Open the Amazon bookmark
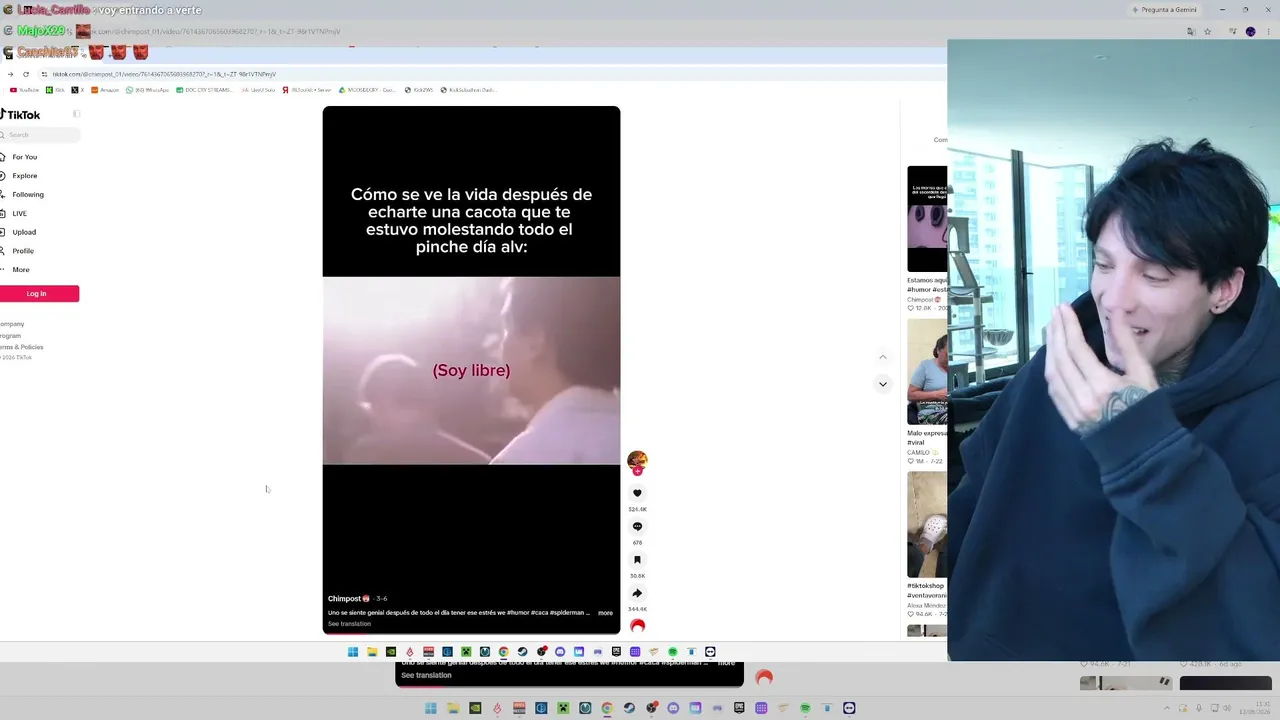The height and width of the screenshot is (720, 1280). [x=105, y=90]
